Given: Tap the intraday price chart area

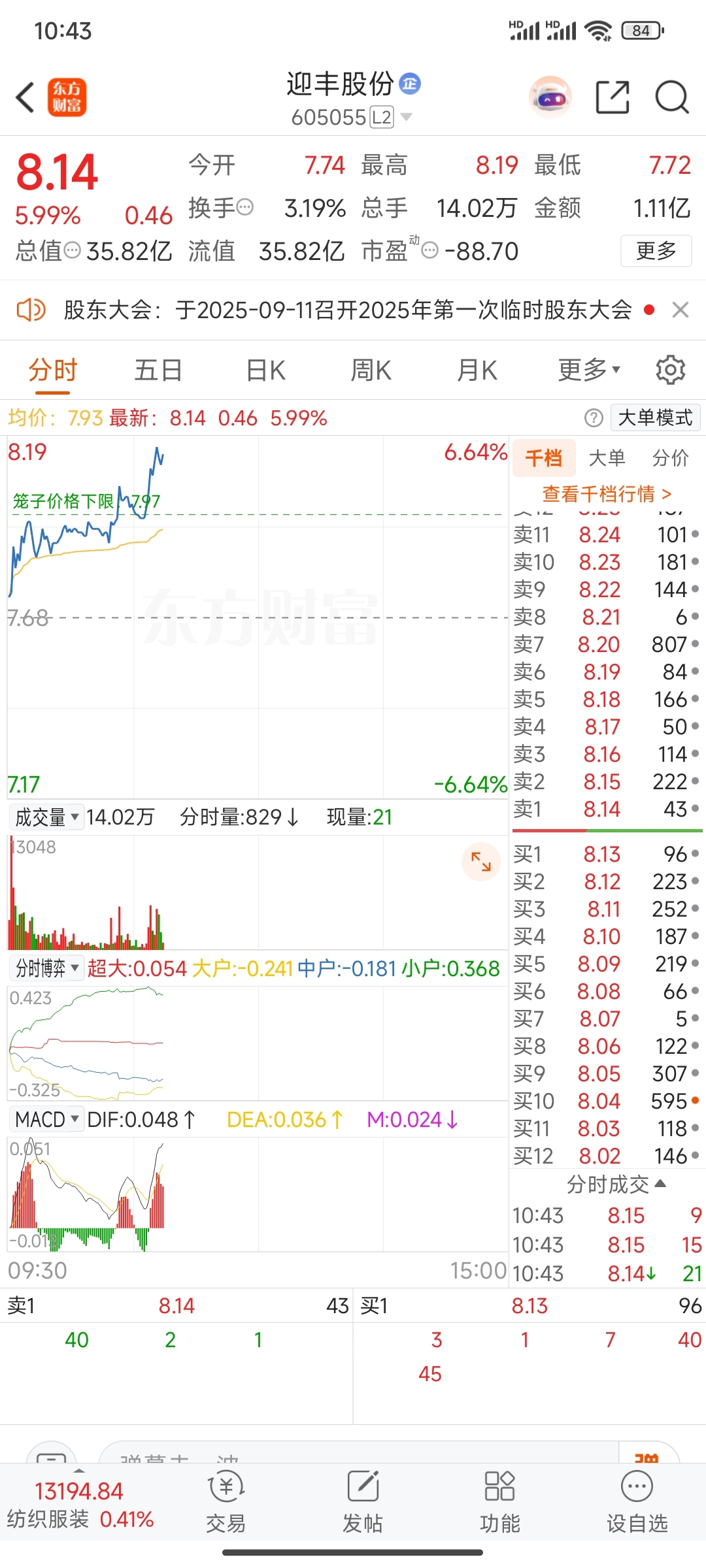Looking at the screenshot, I should pyautogui.click(x=258, y=617).
